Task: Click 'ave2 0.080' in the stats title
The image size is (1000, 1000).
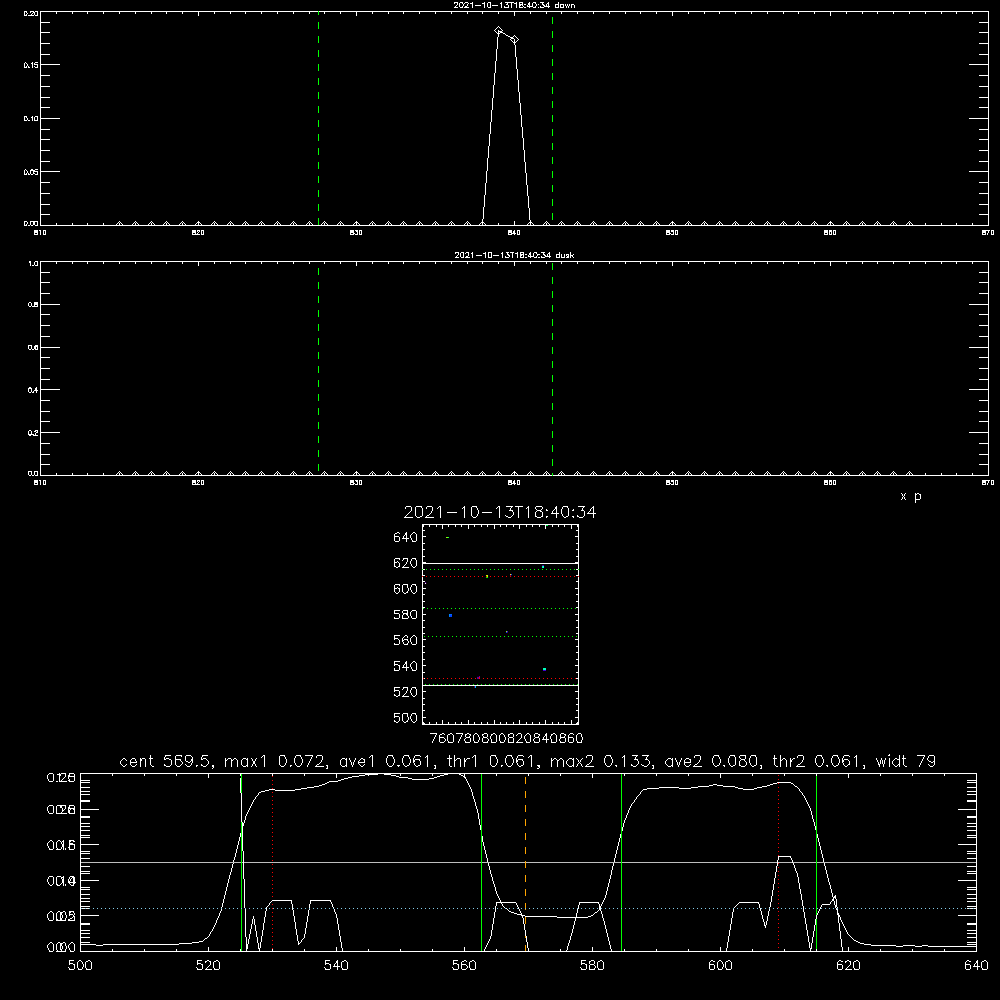Action: pyautogui.click(x=712, y=761)
